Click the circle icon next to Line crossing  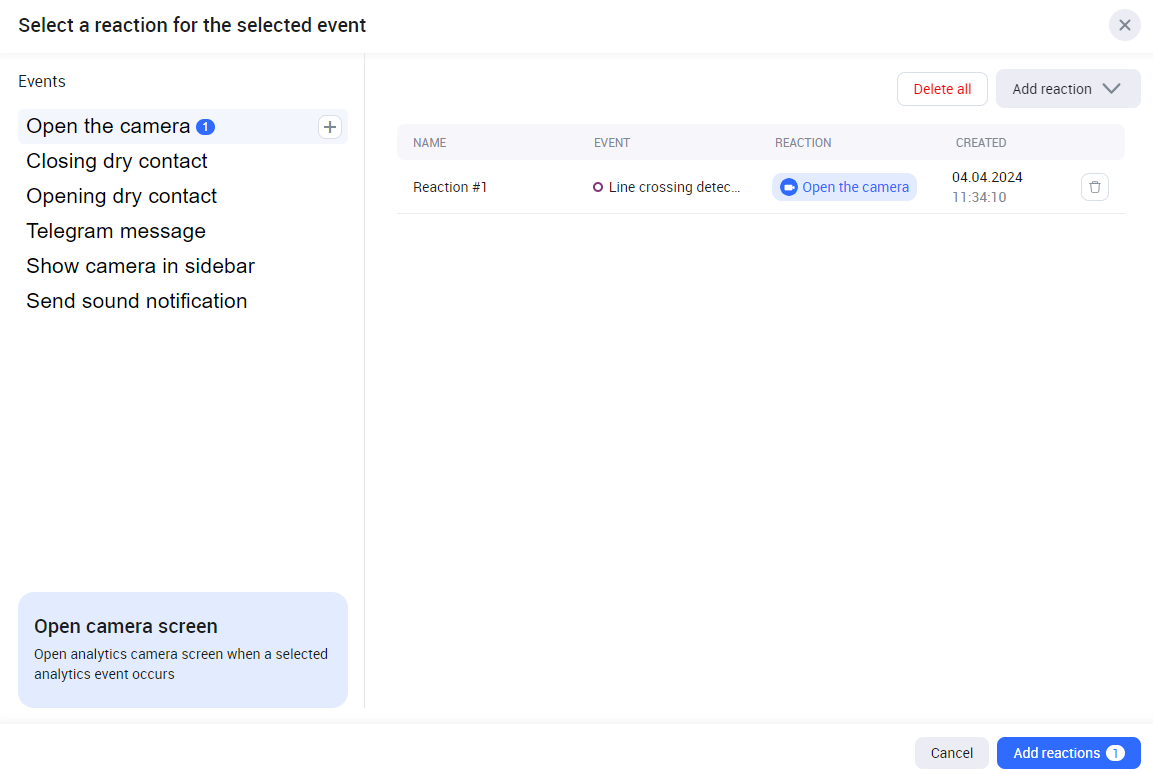598,187
